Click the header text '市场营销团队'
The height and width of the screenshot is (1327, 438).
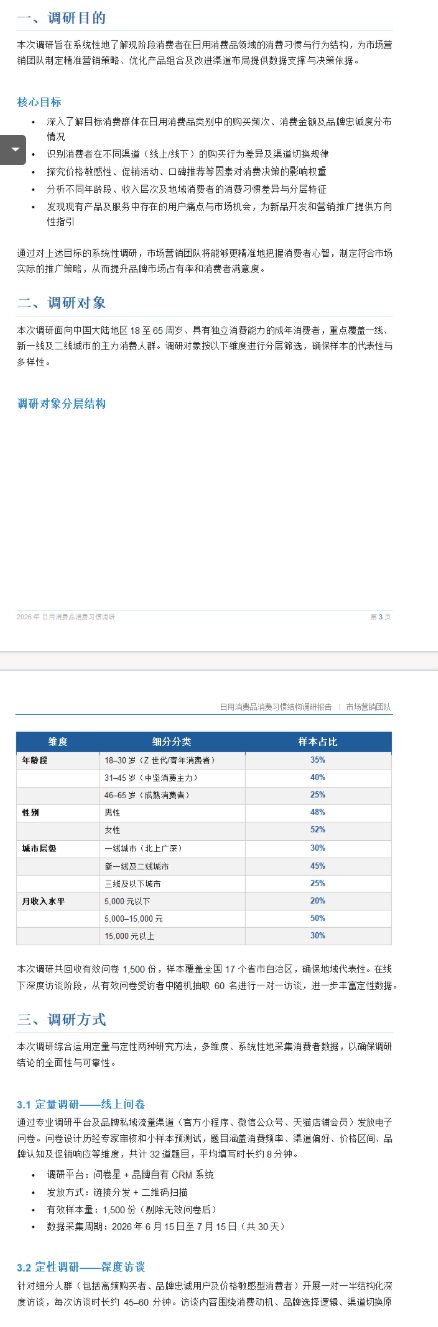[x=369, y=706]
